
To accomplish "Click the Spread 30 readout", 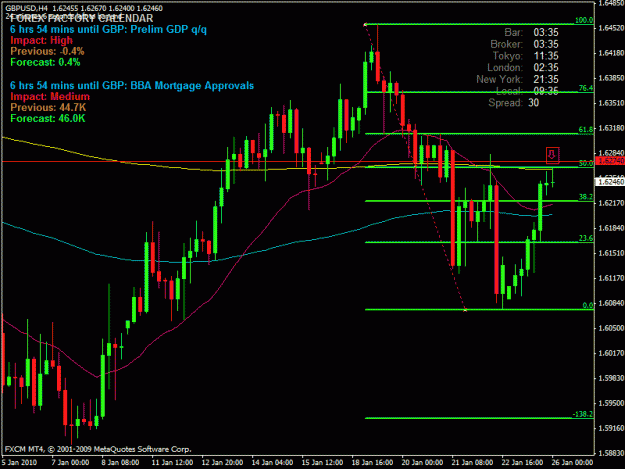I will pyautogui.click(x=514, y=103).
